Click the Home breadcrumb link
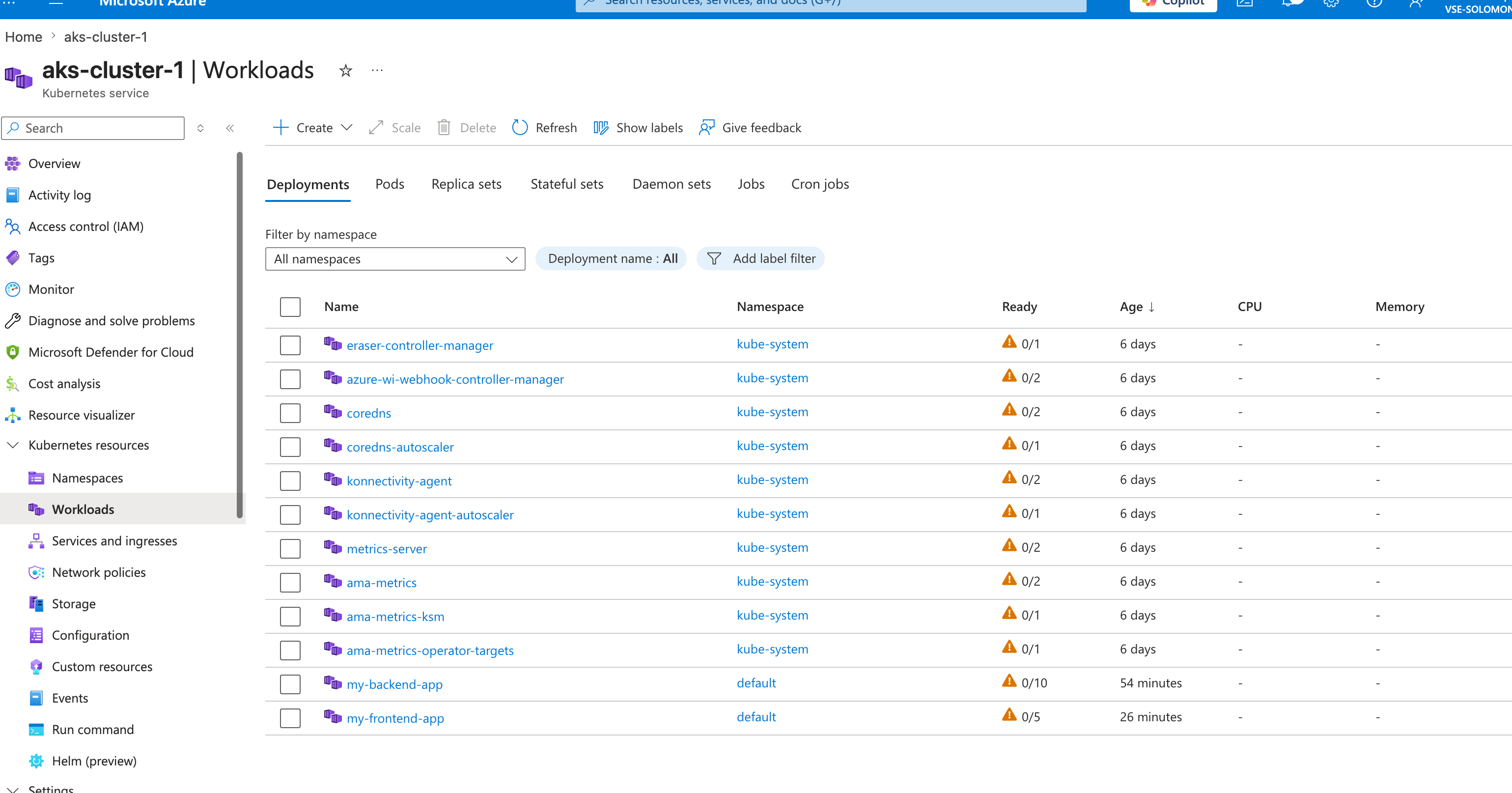1512x793 pixels. click(x=24, y=37)
